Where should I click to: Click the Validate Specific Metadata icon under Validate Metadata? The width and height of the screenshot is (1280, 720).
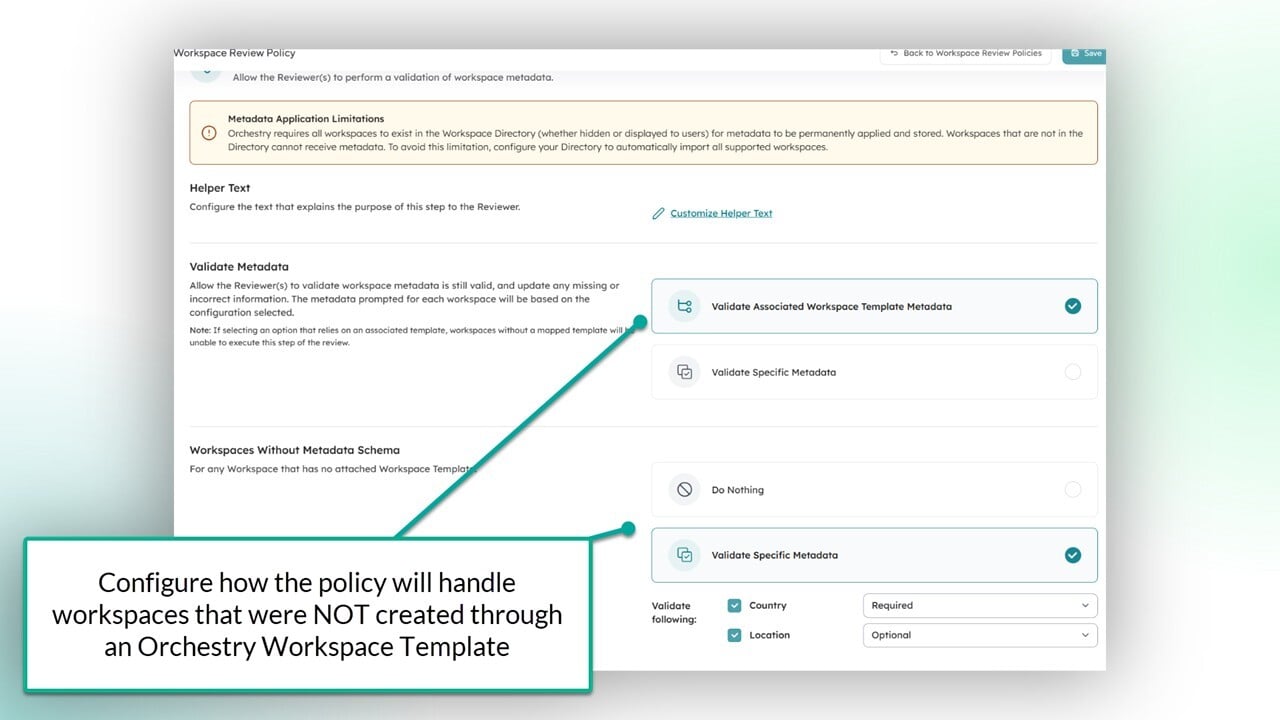point(685,372)
